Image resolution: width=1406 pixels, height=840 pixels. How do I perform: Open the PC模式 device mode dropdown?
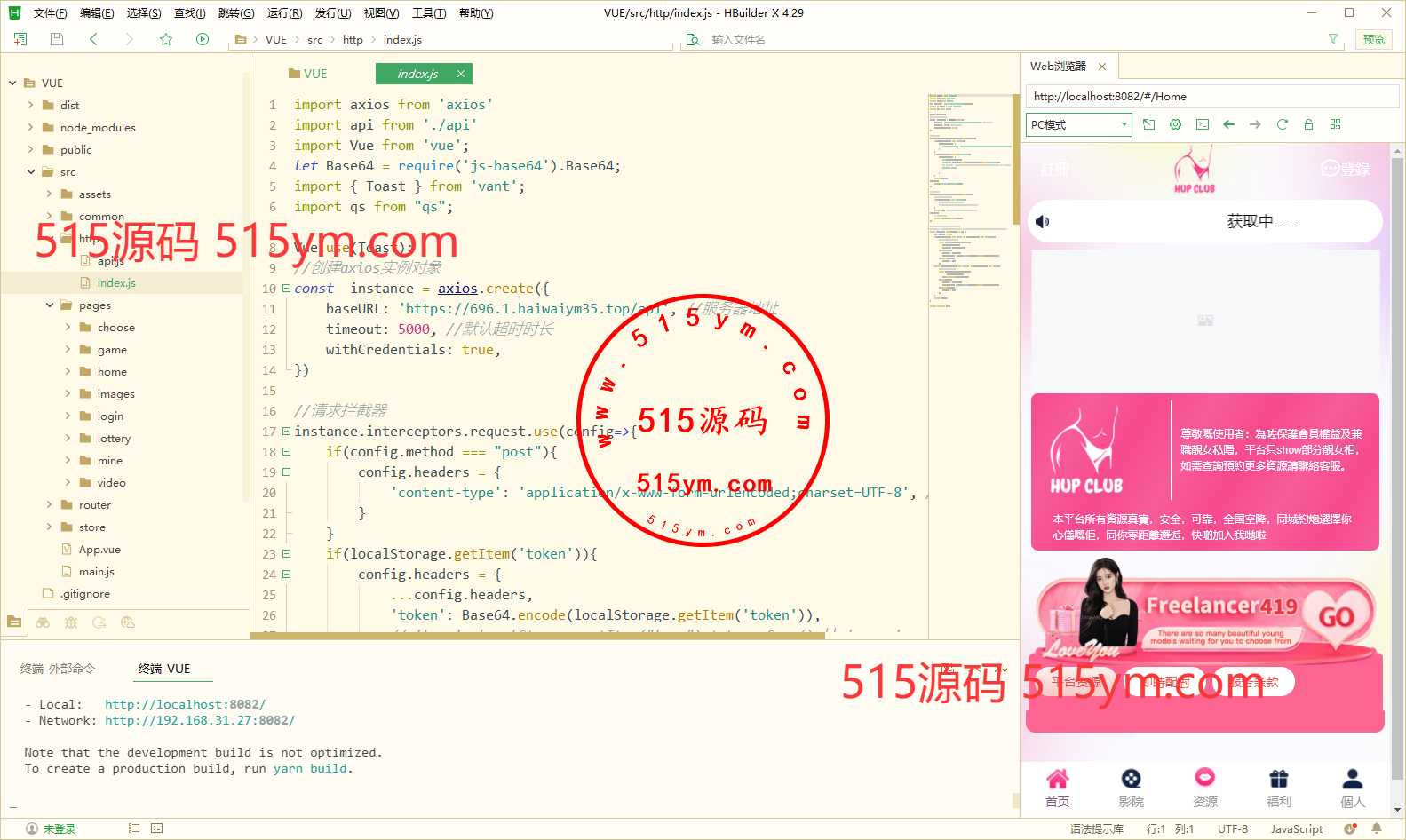(x=1079, y=124)
